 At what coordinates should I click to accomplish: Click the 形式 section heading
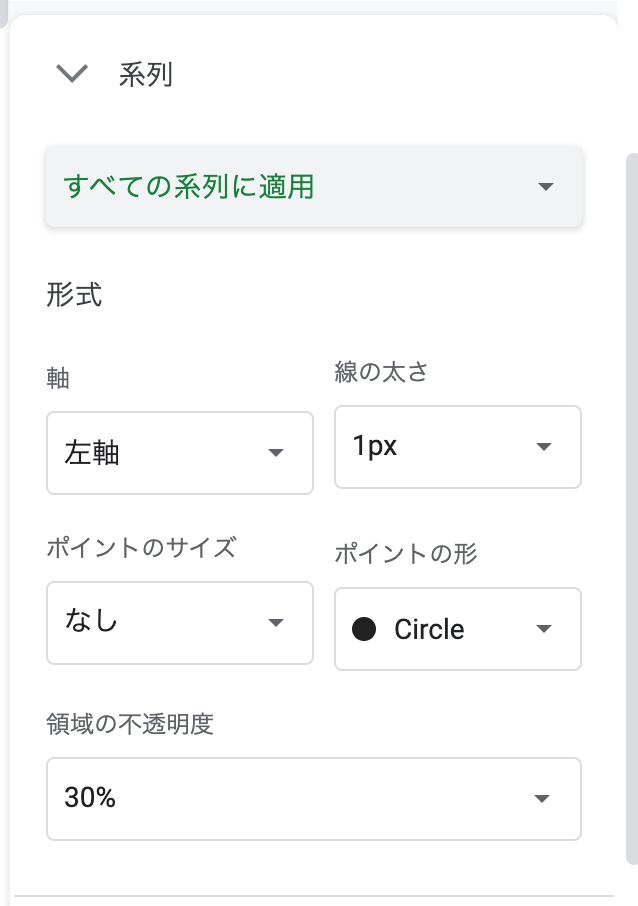pos(74,296)
